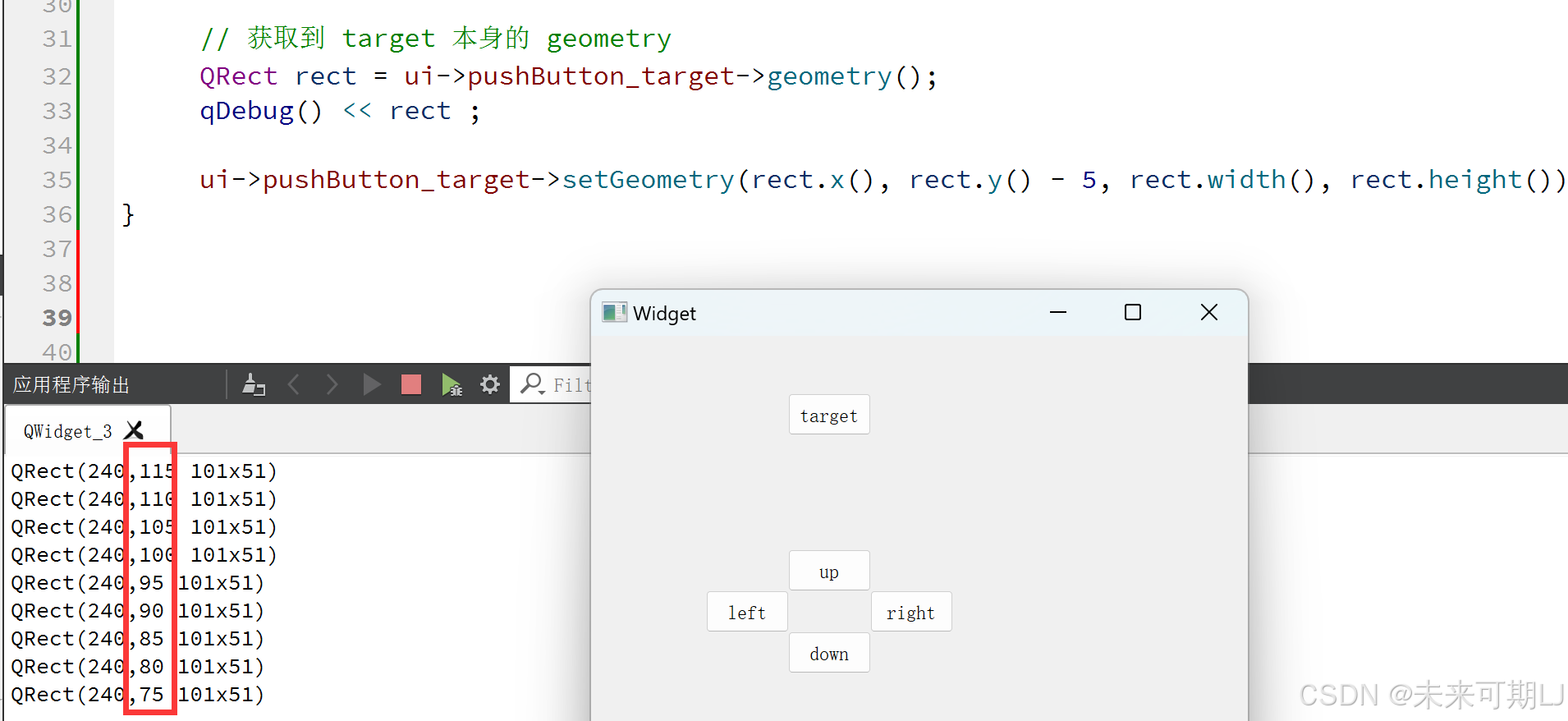
Task: Click the Filter search field
Action: point(552,384)
